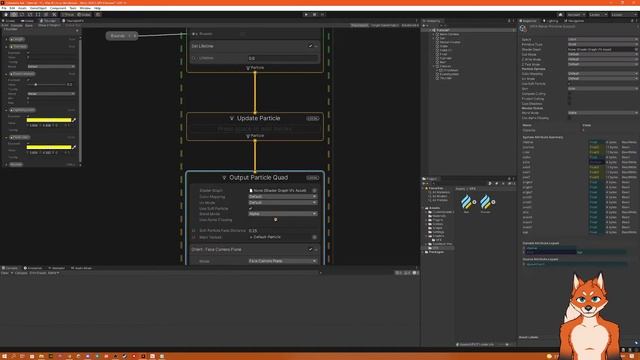Image resolution: width=640 pixels, height=360 pixels.
Task: Open the Visual Effect asset icon in Inspector header
Action: 523,28
